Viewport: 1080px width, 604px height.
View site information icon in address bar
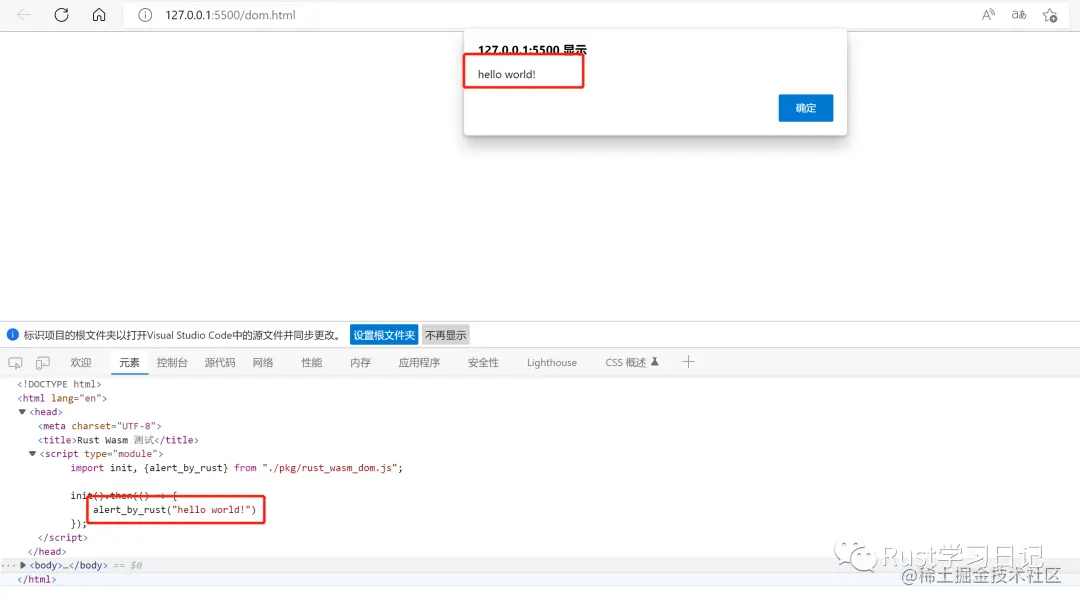[145, 15]
